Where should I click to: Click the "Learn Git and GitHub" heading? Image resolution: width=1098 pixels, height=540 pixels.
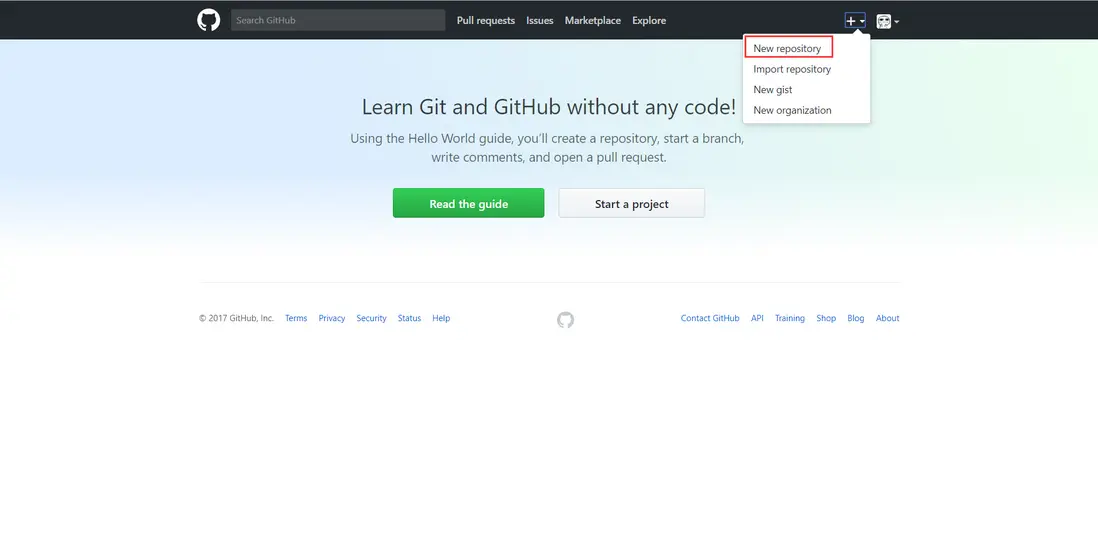pyautogui.click(x=549, y=107)
